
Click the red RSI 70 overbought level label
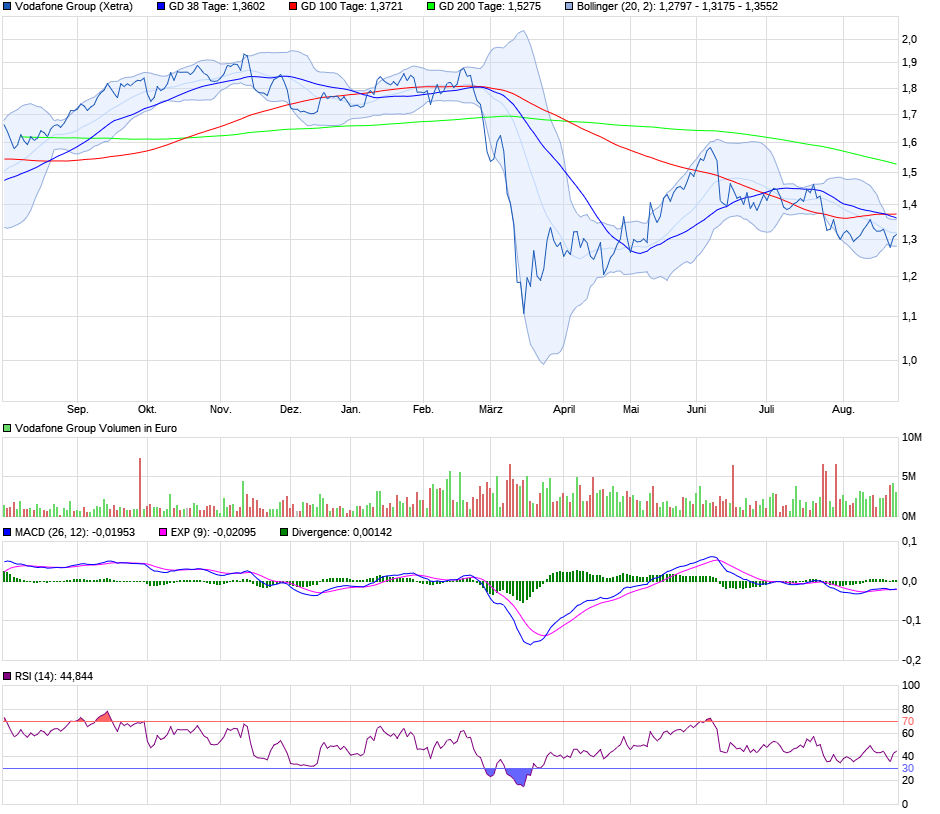[908, 722]
